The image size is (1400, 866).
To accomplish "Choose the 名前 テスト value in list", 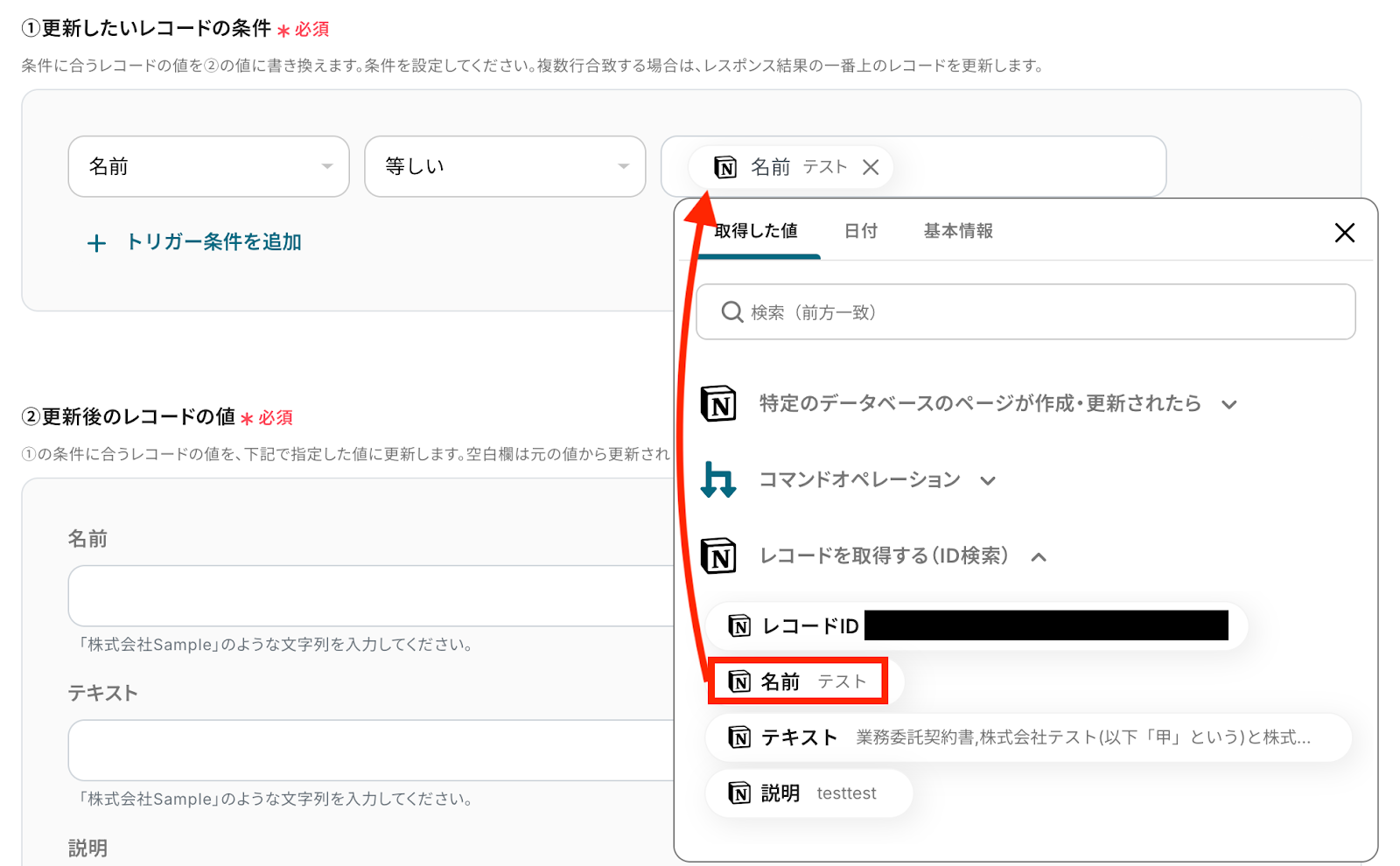I will point(797,681).
